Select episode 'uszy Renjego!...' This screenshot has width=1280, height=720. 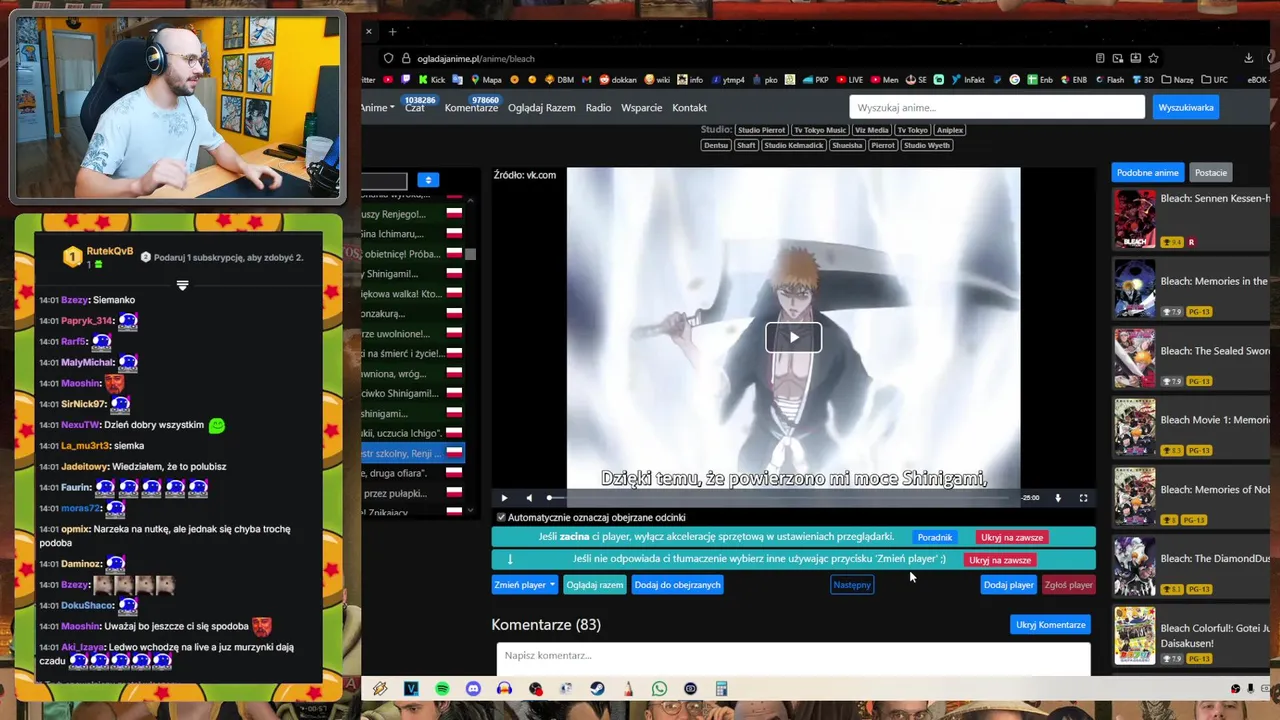tap(413, 214)
